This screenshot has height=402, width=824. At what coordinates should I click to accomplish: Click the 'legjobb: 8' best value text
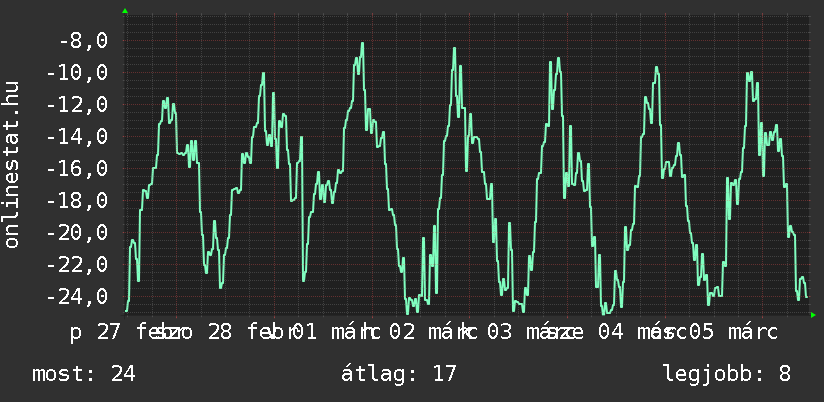(x=727, y=375)
